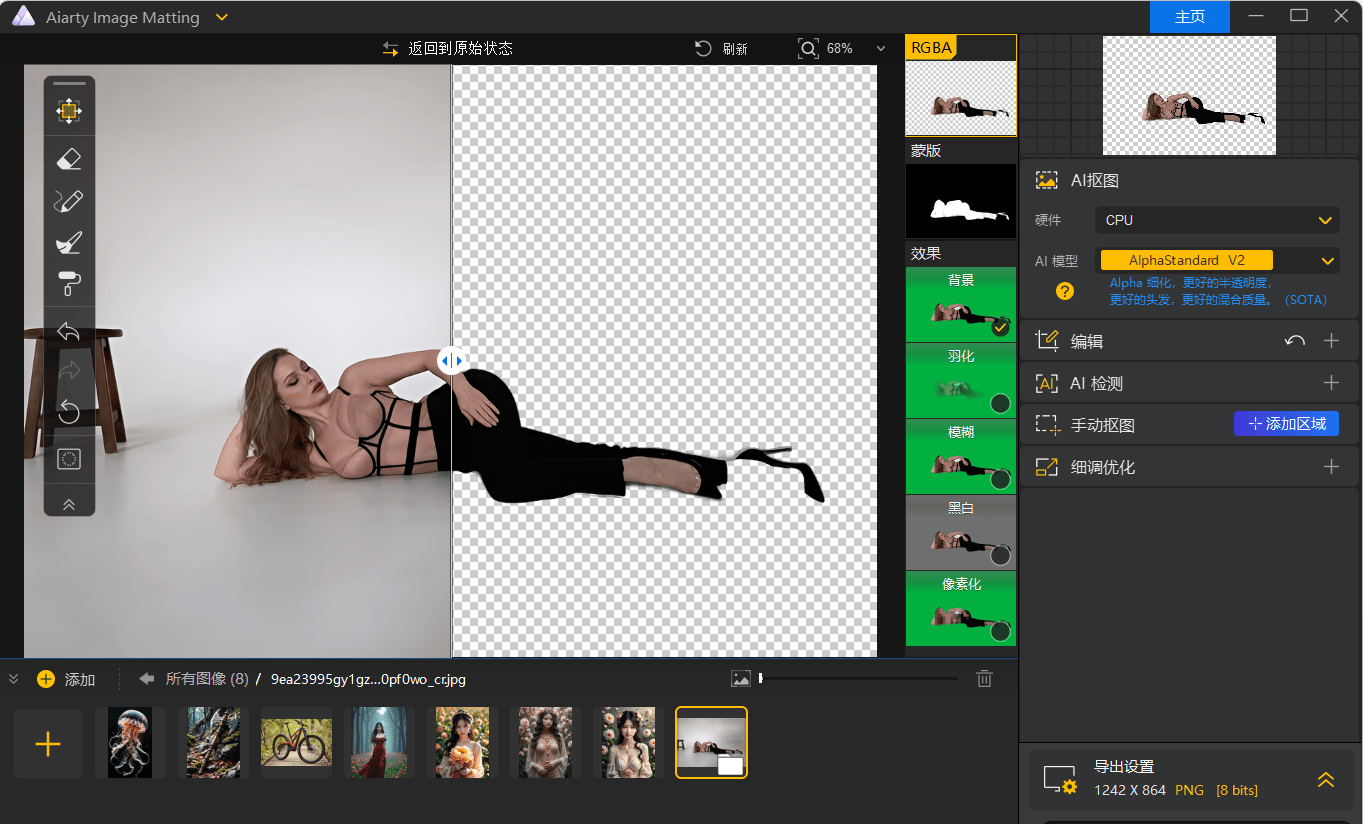The image size is (1363, 824).
Task: Click the thumbnail size slider
Action: (858, 679)
